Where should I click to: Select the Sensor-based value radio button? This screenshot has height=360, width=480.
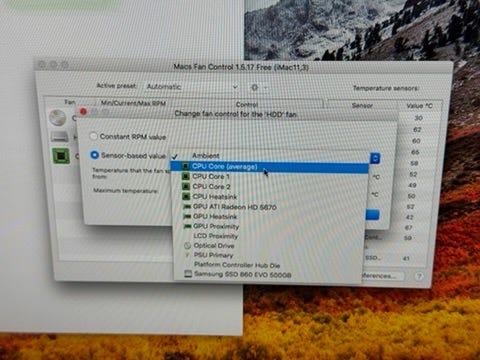point(95,155)
